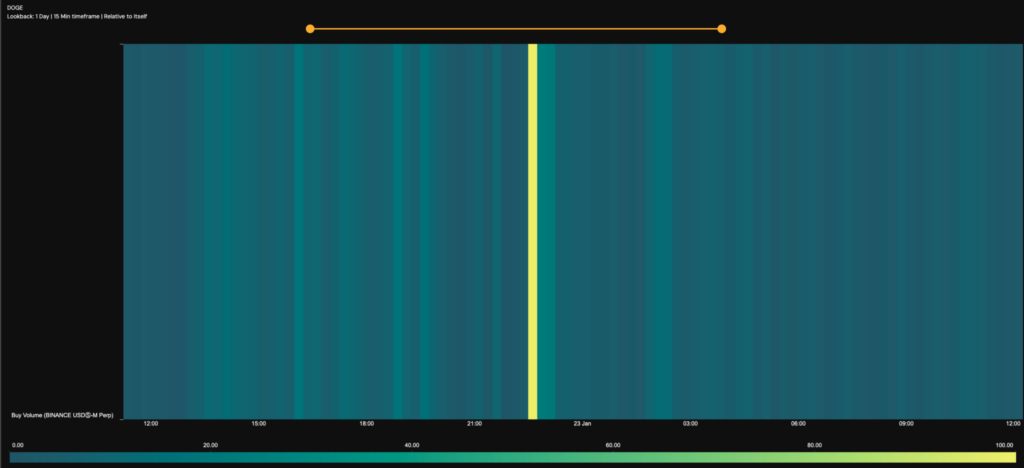Viewport: 1024px width, 468px height.
Task: Click the 03:00 time axis label
Action: (x=690, y=424)
